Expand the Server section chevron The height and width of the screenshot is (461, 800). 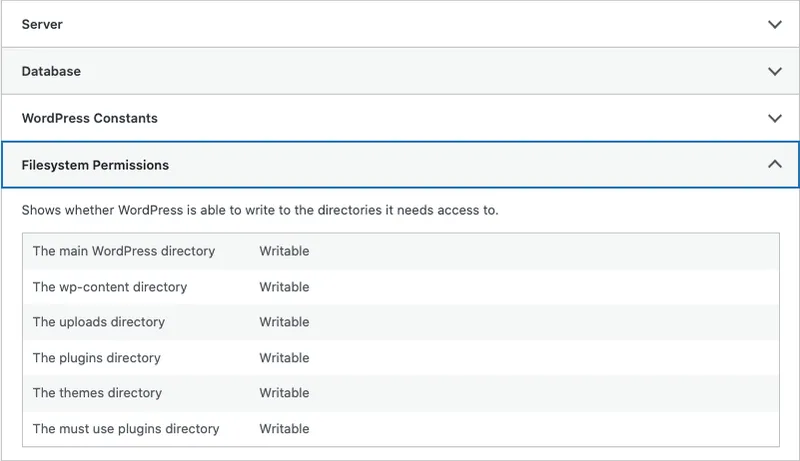coord(774,24)
